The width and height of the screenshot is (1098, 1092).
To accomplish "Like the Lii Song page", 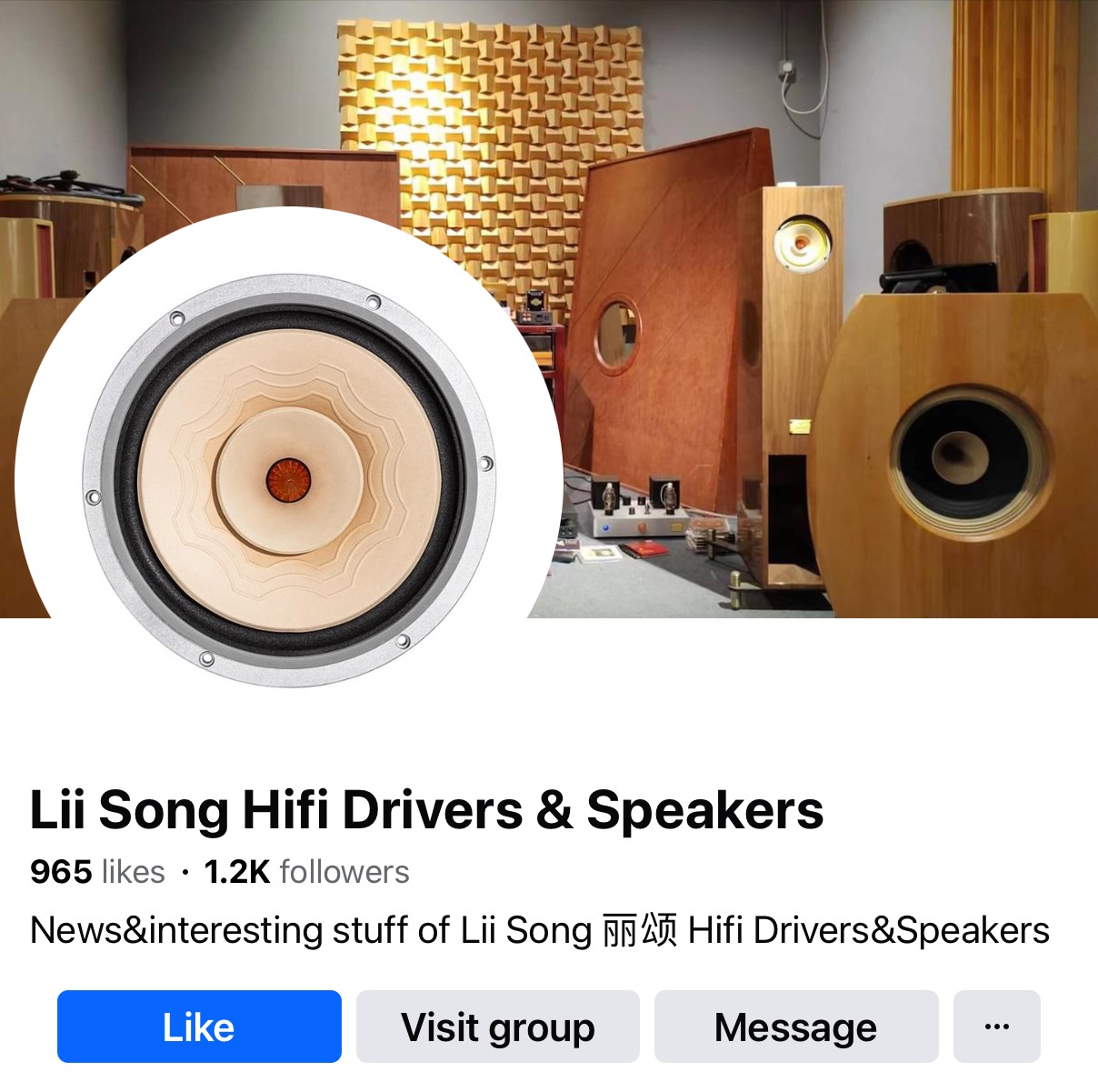I will click(x=199, y=1027).
